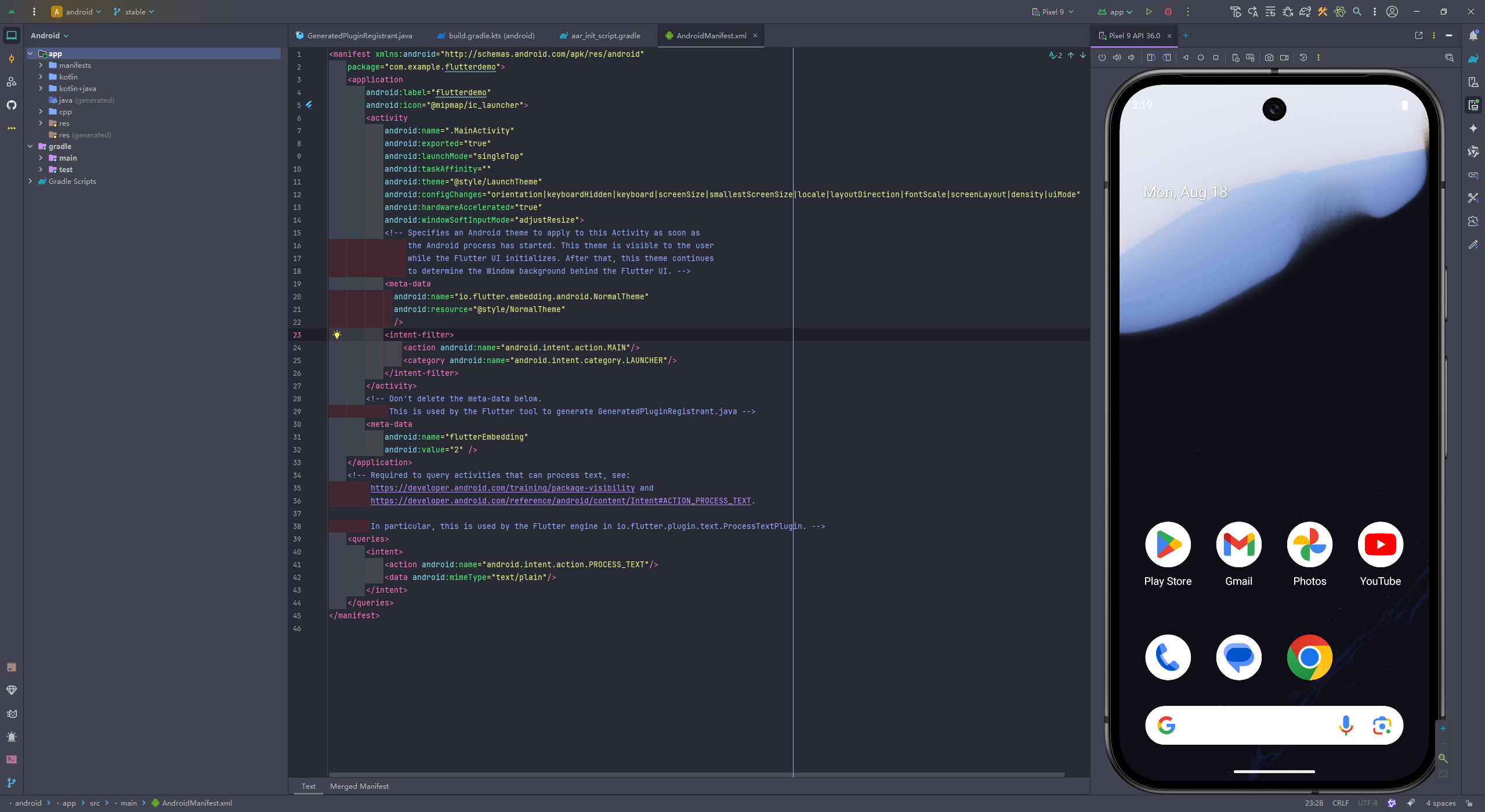The width and height of the screenshot is (1485, 812).
Task: Open the Commit tool window in left sidebar
Action: pyautogui.click(x=12, y=59)
